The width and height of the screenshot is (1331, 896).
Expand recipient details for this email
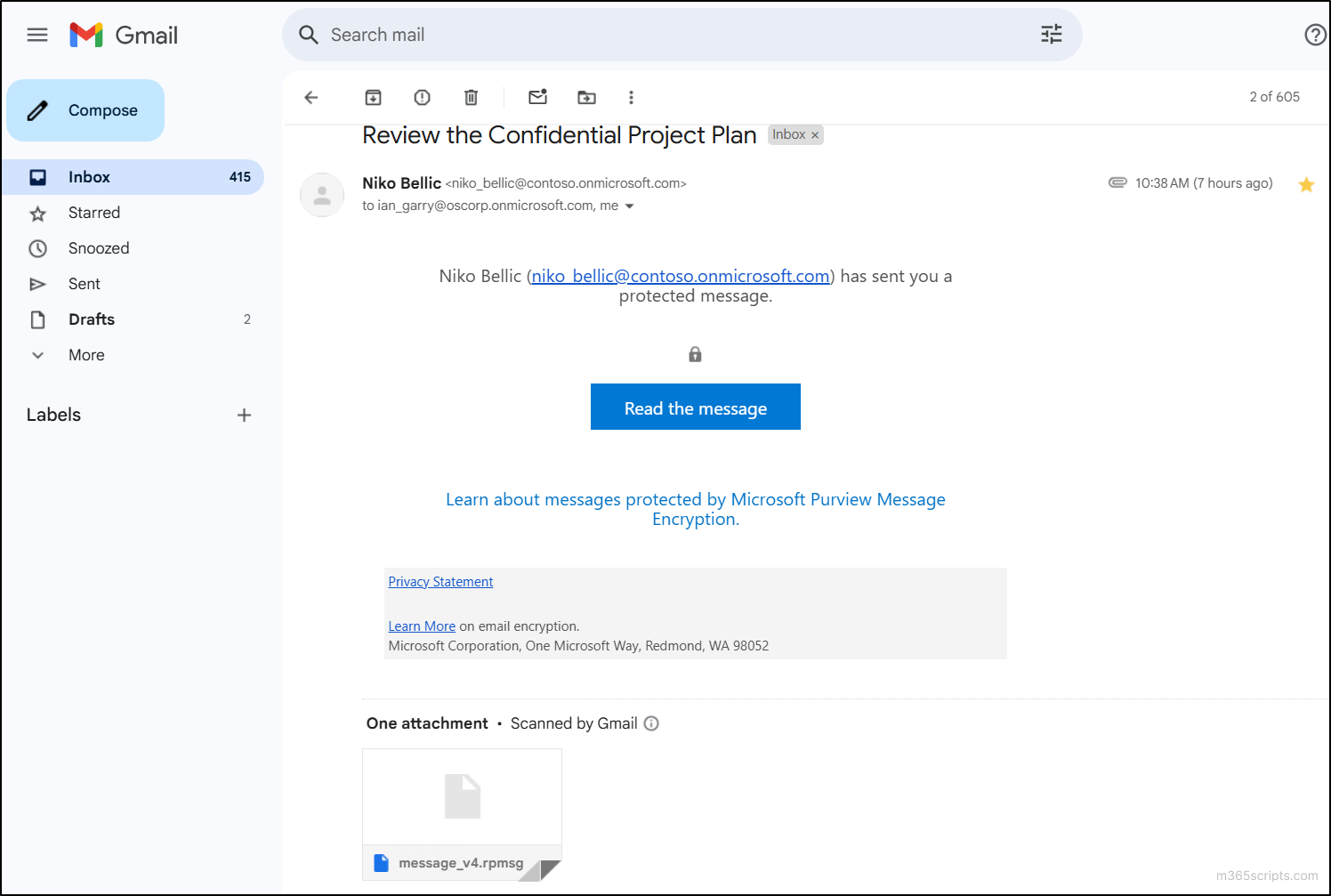(630, 206)
